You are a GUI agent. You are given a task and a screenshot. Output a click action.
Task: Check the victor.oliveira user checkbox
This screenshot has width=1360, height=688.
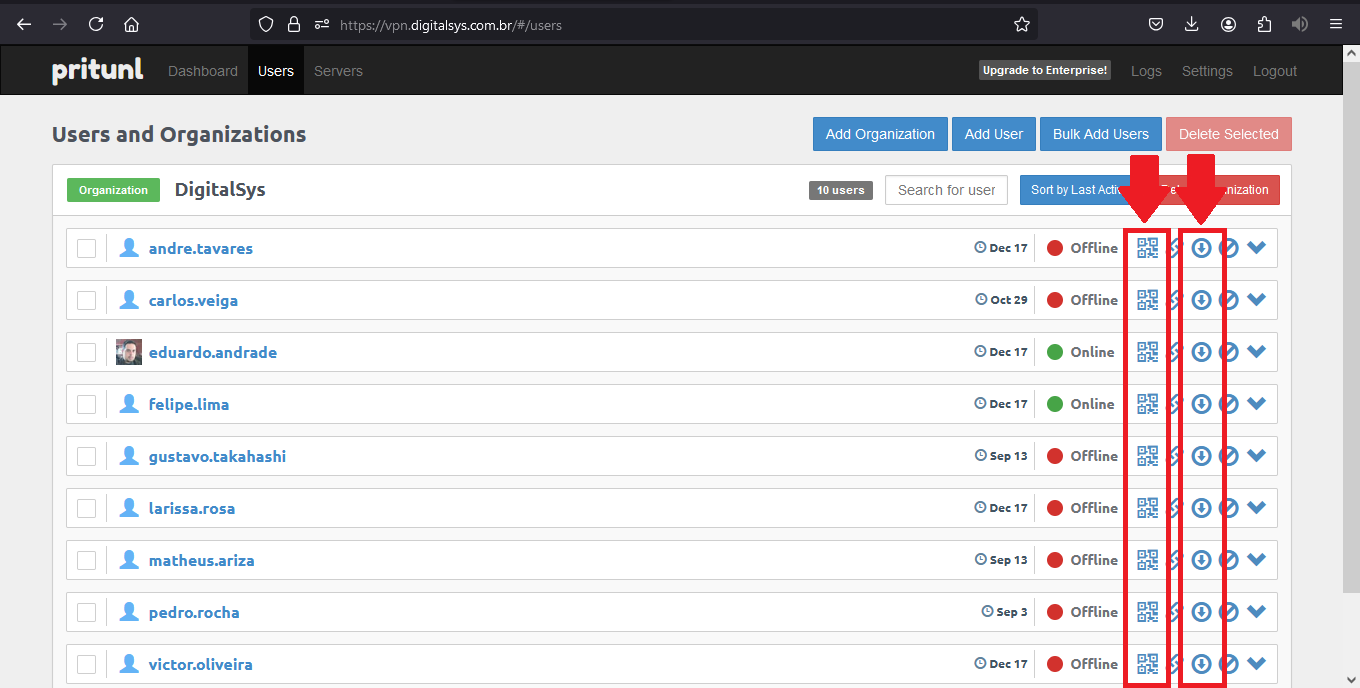(87, 664)
